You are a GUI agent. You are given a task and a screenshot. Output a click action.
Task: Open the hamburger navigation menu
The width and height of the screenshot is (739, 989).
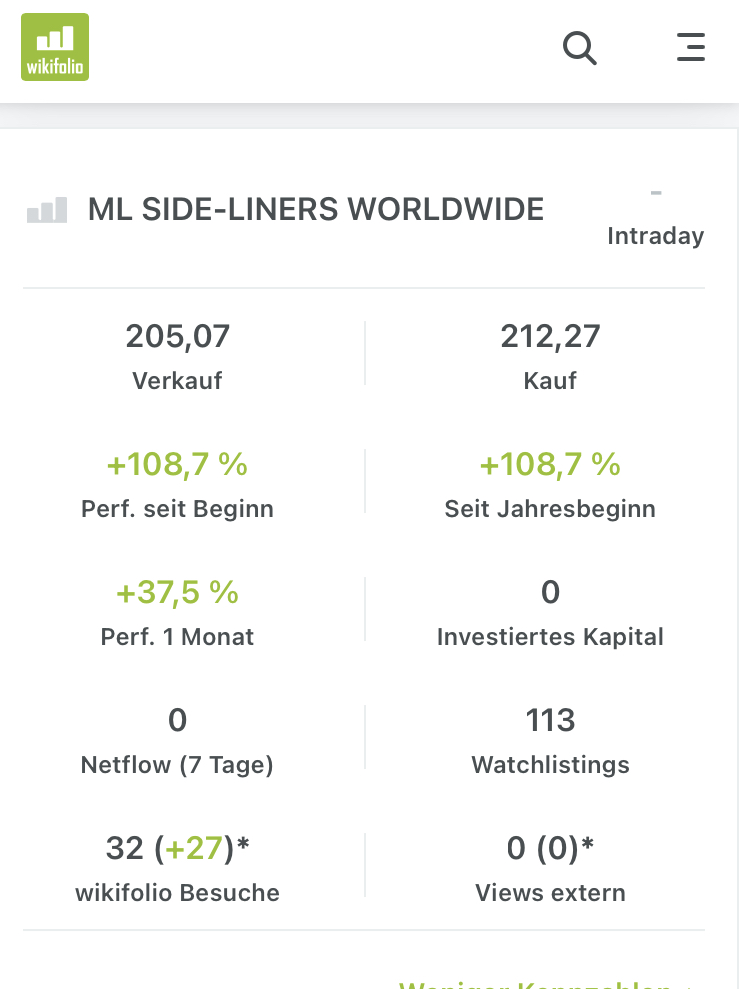point(691,47)
